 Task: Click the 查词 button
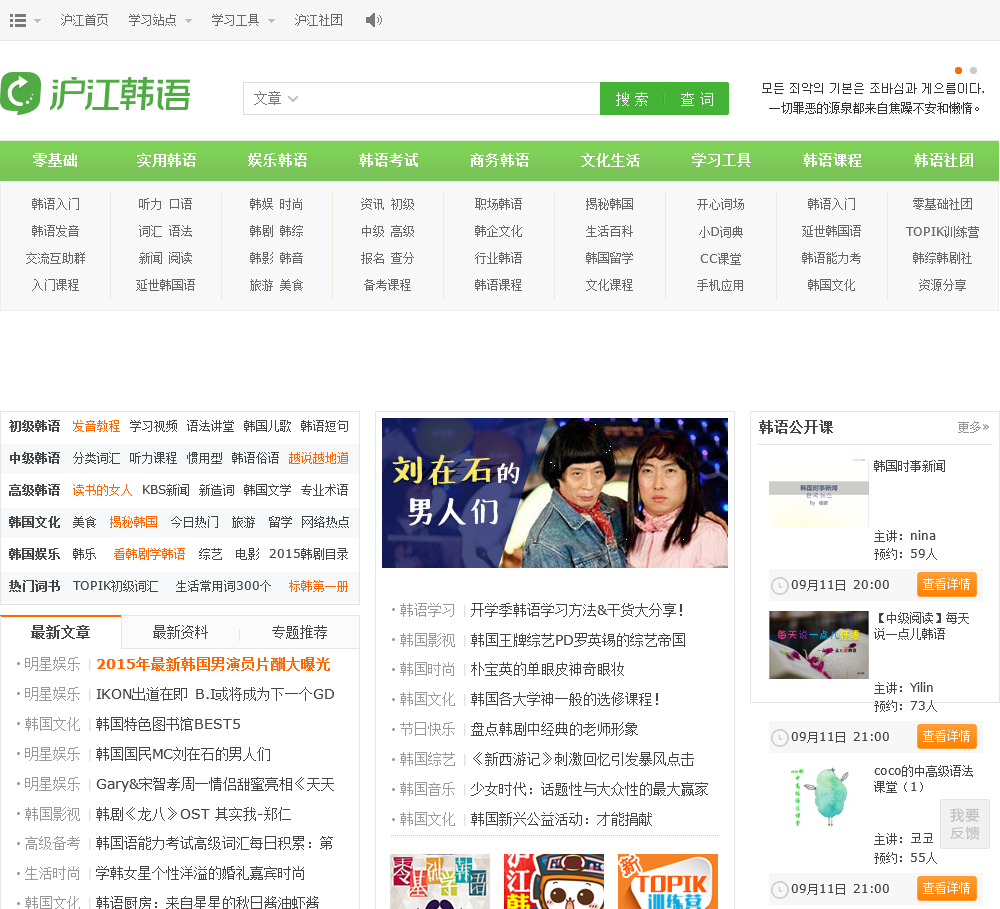point(696,99)
